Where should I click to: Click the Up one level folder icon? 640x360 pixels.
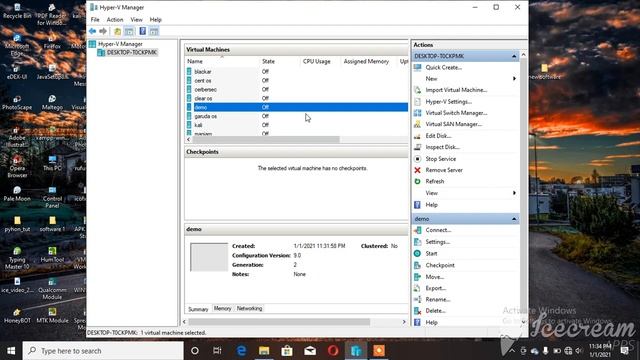coord(118,31)
